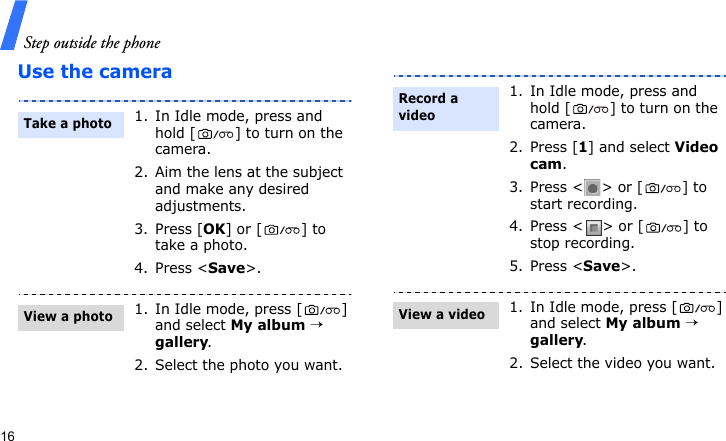Select the 'Take a photo' section label
Screen dimensions: 726x441
(x=68, y=124)
